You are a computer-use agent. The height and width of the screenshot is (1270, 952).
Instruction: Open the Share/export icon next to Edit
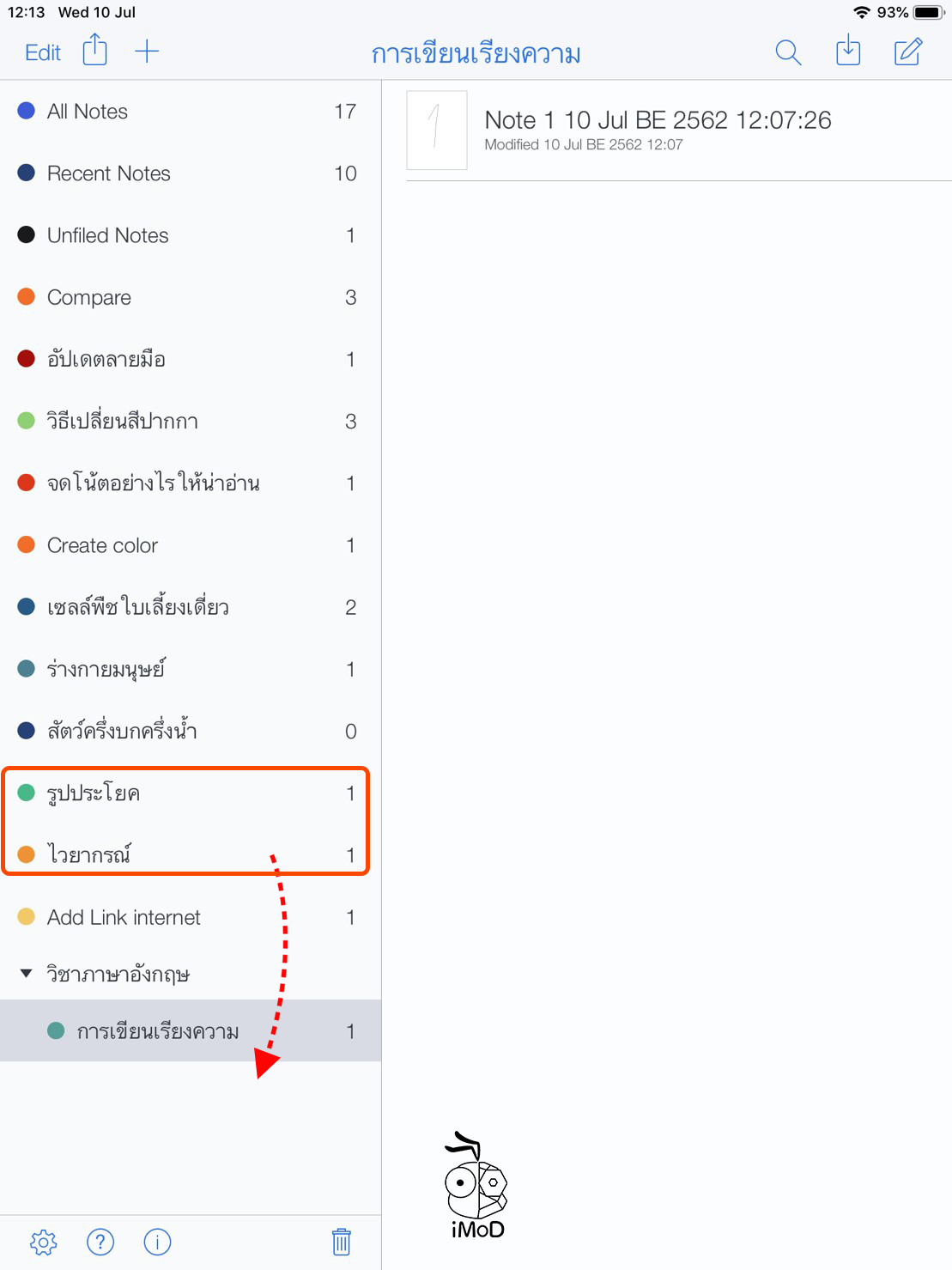(94, 50)
